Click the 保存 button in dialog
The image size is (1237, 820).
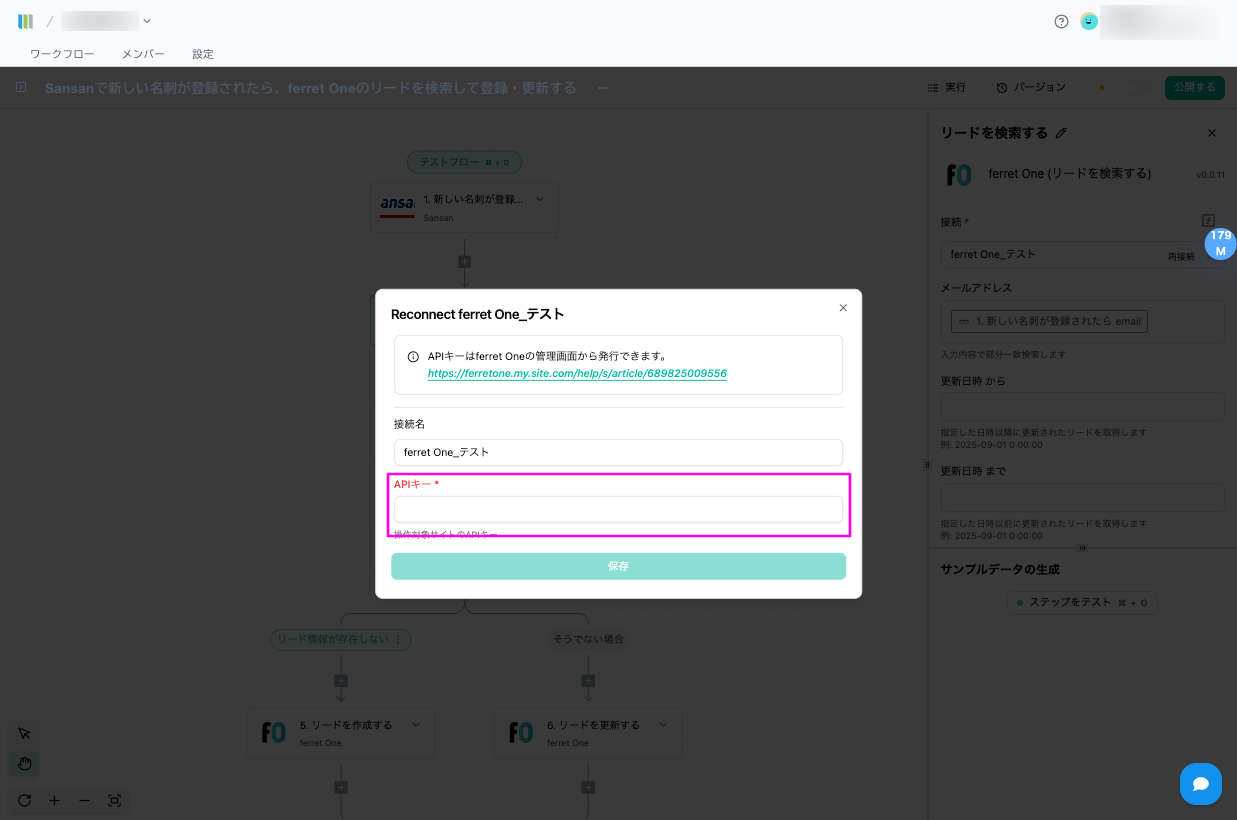(618, 566)
